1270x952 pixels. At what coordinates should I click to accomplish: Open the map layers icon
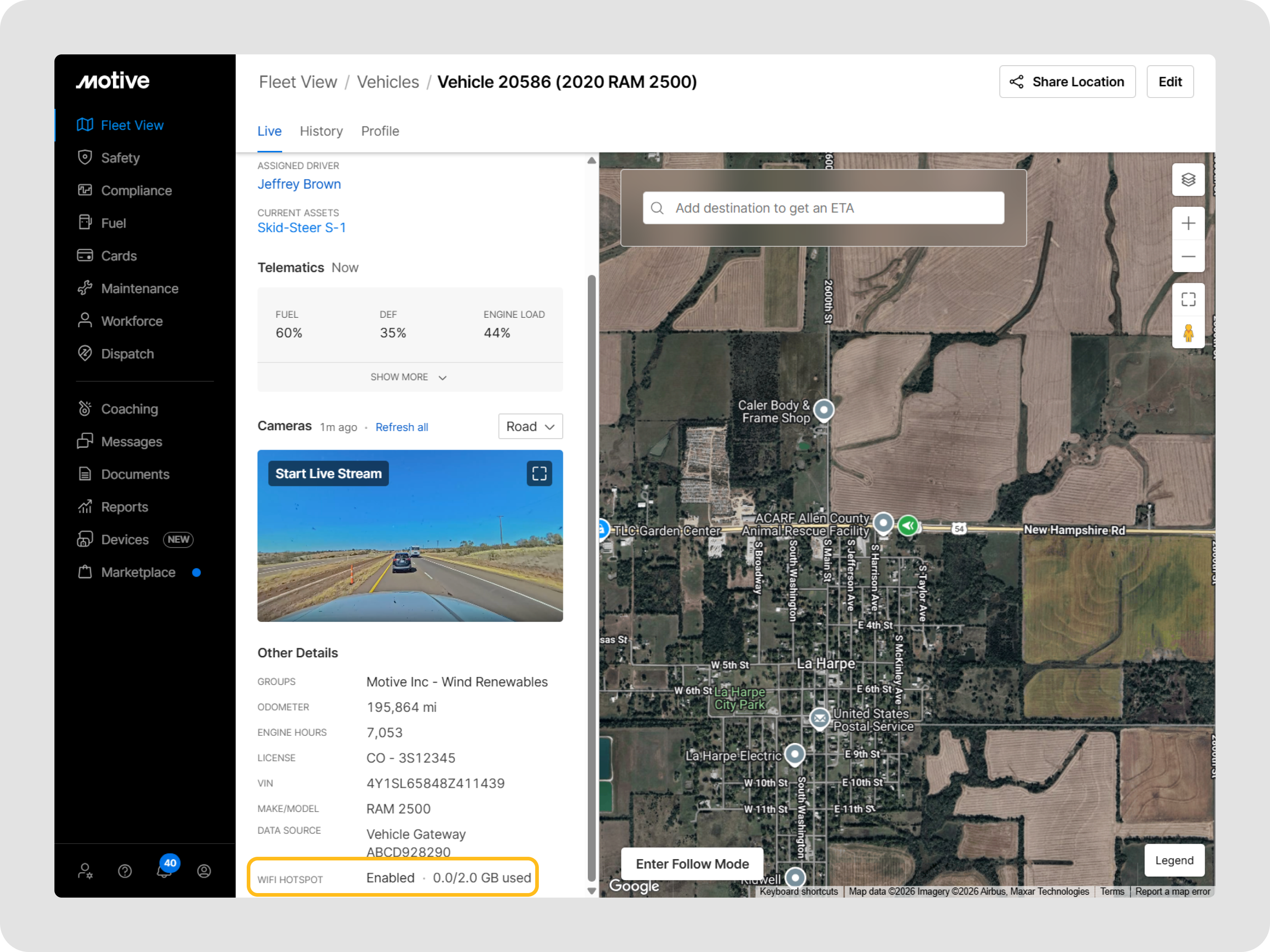pos(1188,180)
